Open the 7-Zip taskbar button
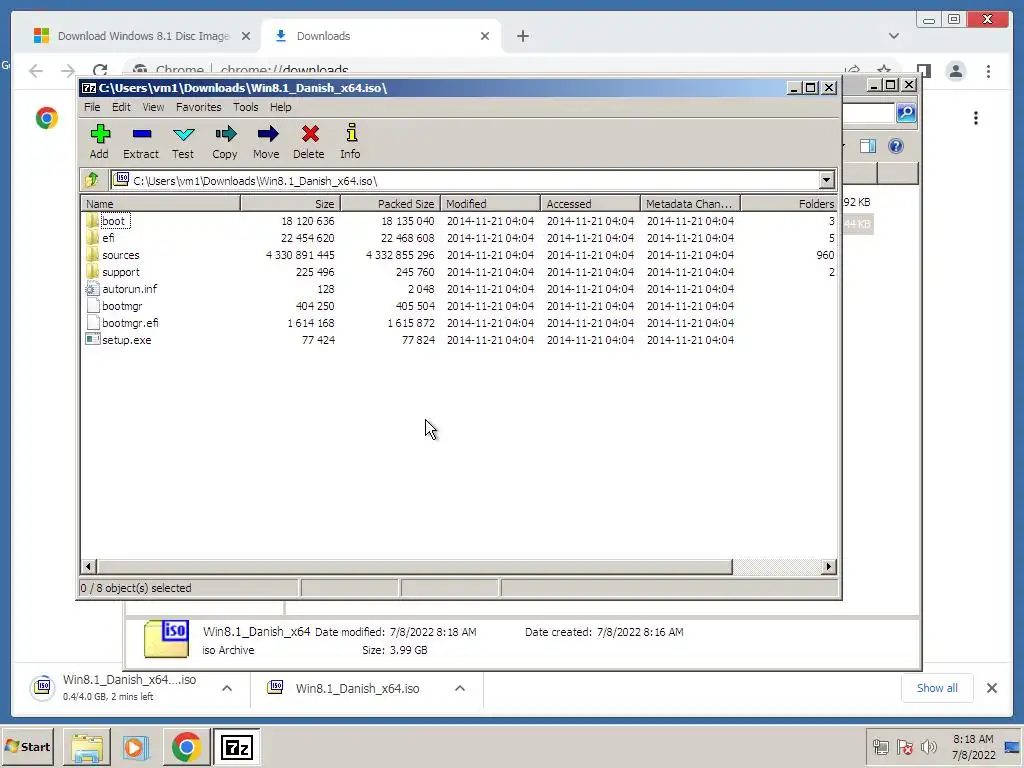Image resolution: width=1024 pixels, height=768 pixels. point(236,747)
